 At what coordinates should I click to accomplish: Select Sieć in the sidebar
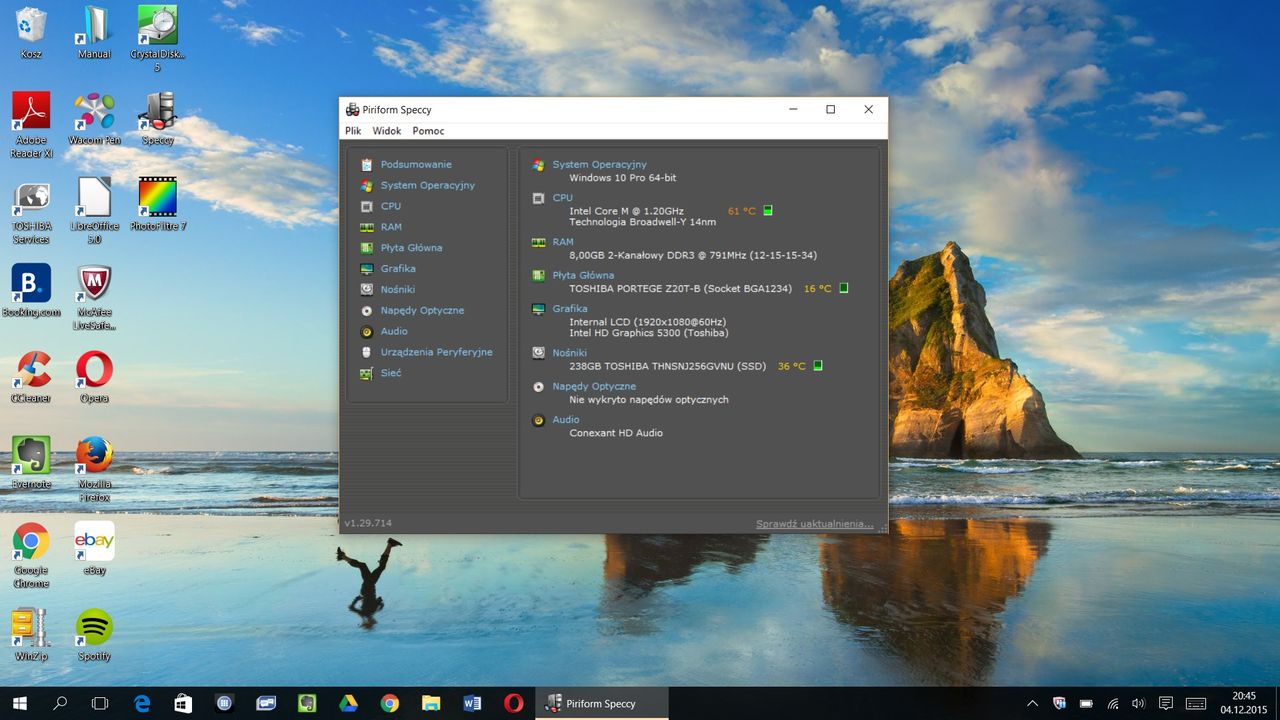coord(391,373)
